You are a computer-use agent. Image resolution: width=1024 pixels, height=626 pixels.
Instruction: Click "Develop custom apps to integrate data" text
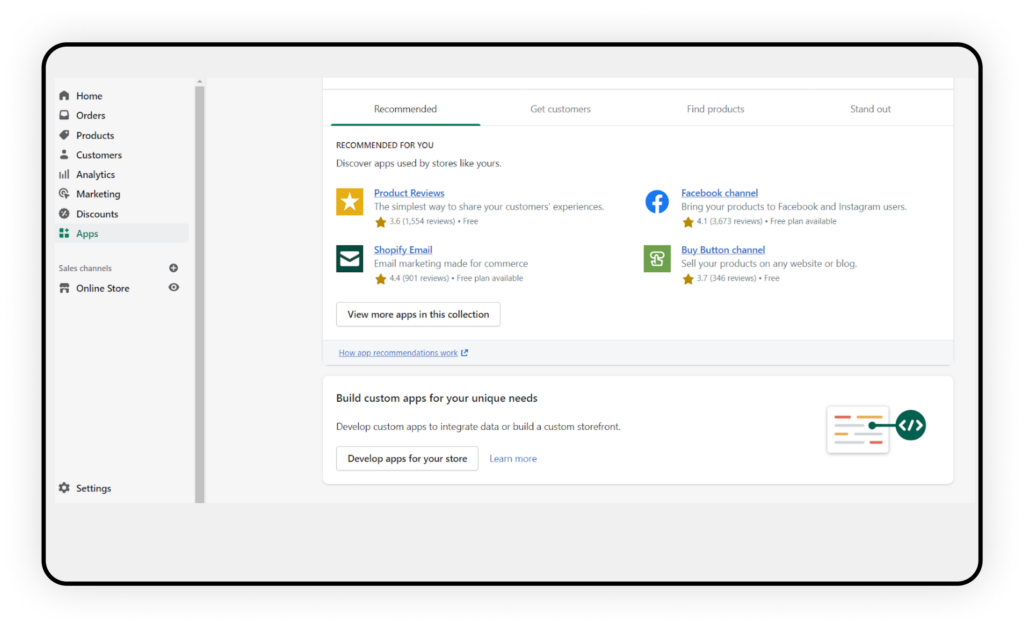(478, 426)
